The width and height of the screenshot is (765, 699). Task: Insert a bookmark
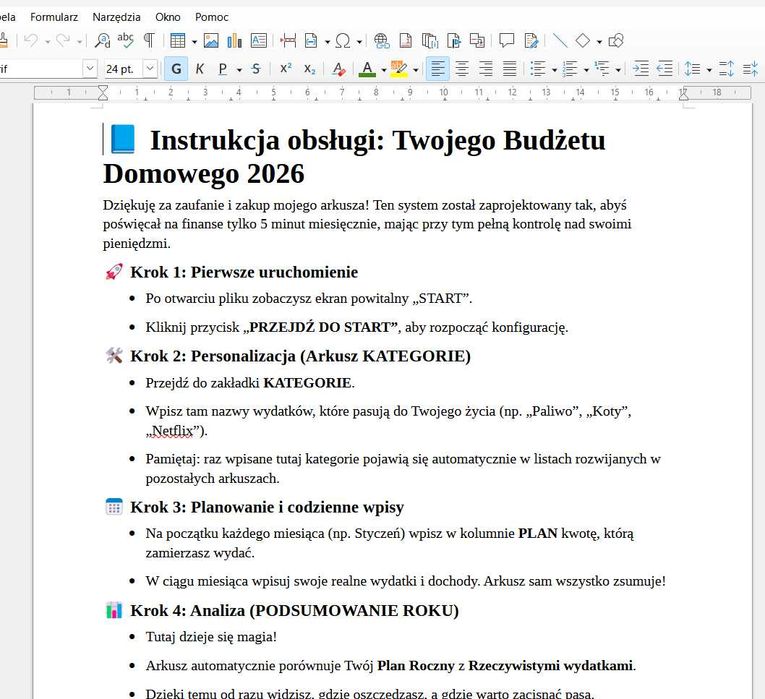454,41
